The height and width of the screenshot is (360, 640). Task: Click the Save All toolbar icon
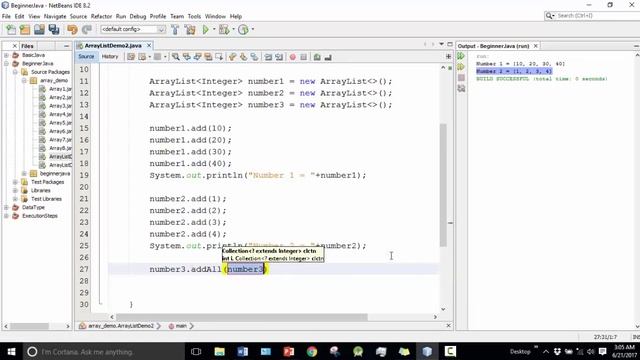click(54, 29)
